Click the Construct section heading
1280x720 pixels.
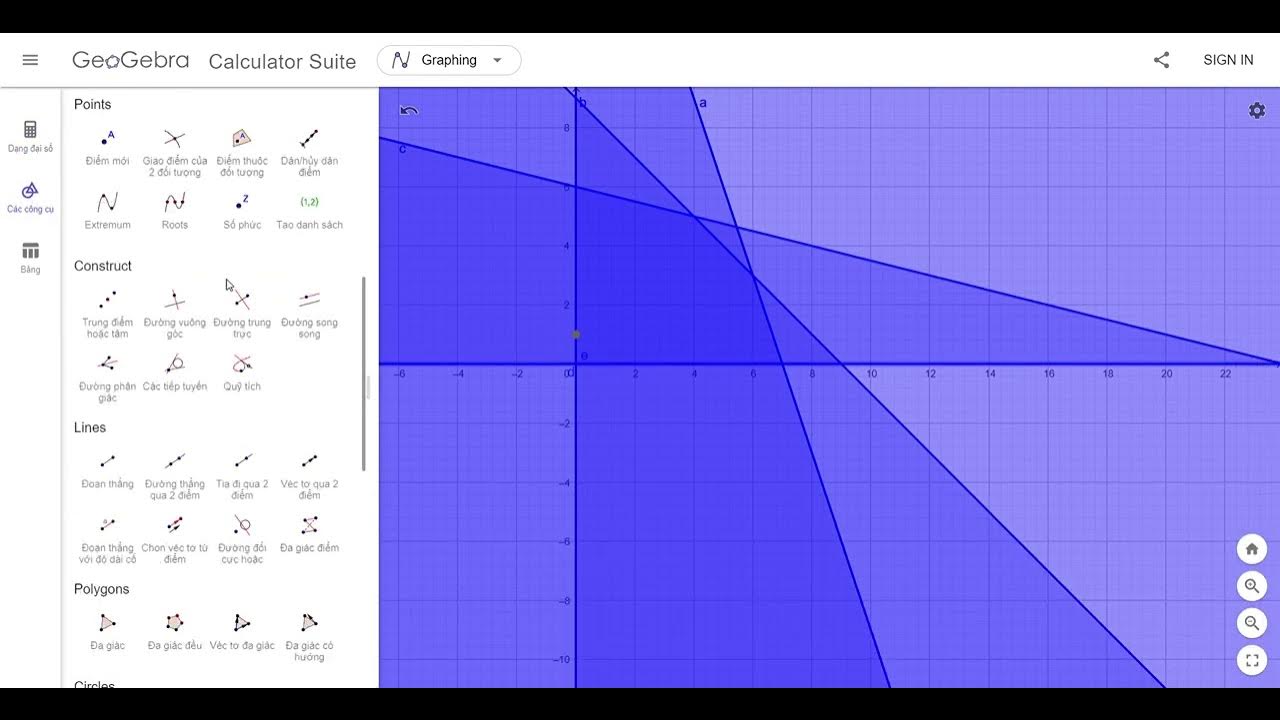pyautogui.click(x=103, y=266)
